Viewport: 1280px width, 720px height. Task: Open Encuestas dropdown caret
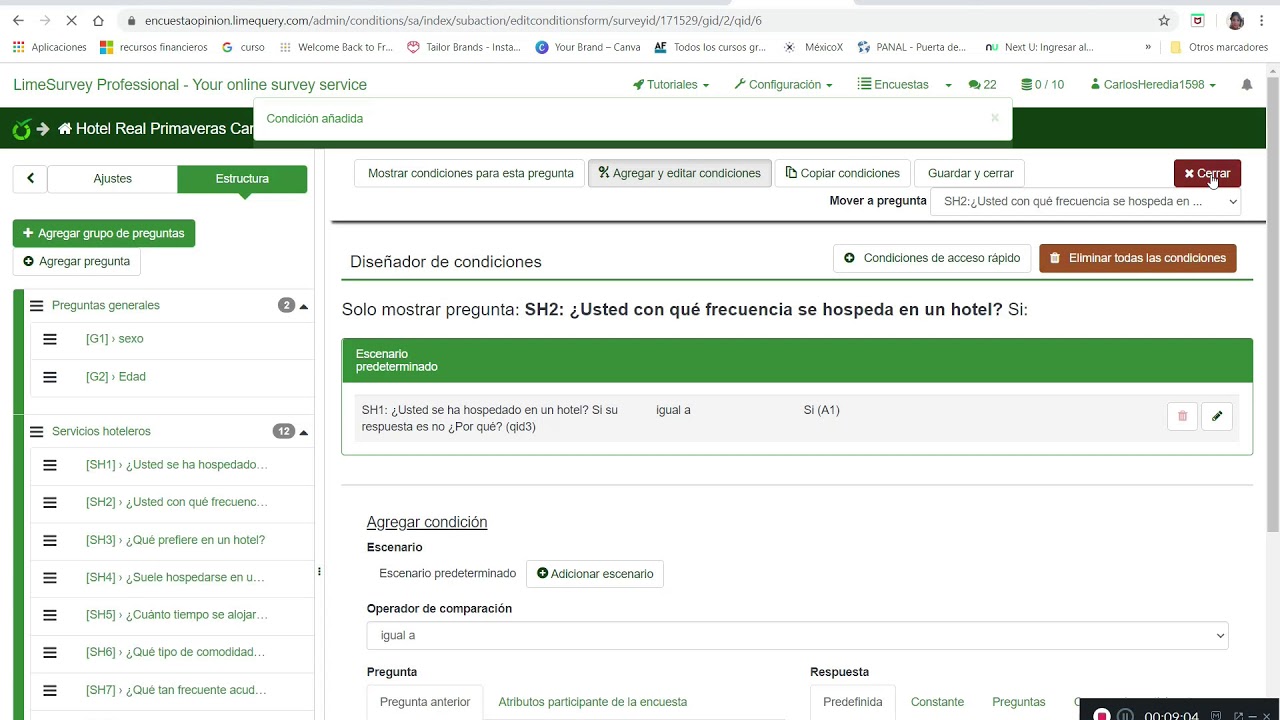coord(948,85)
